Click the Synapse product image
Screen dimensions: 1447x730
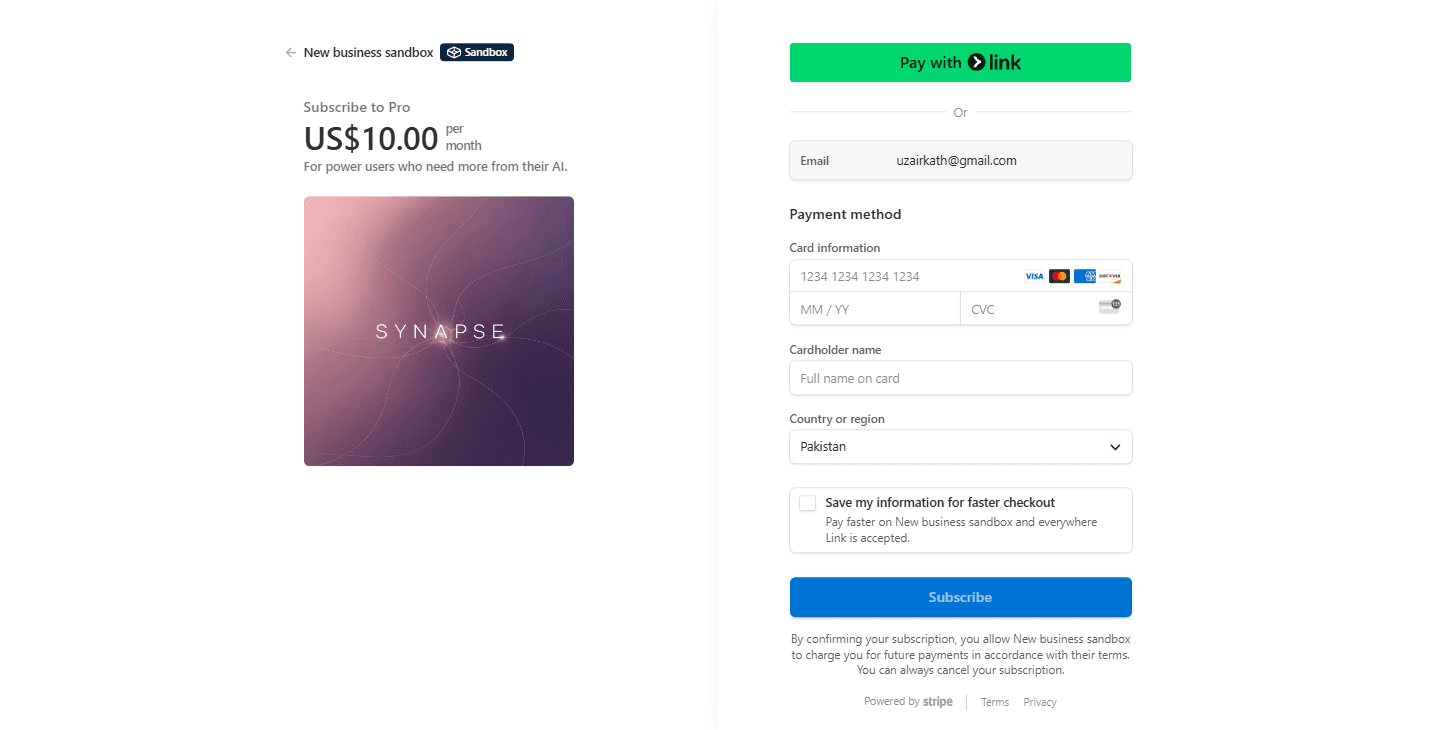coord(439,331)
